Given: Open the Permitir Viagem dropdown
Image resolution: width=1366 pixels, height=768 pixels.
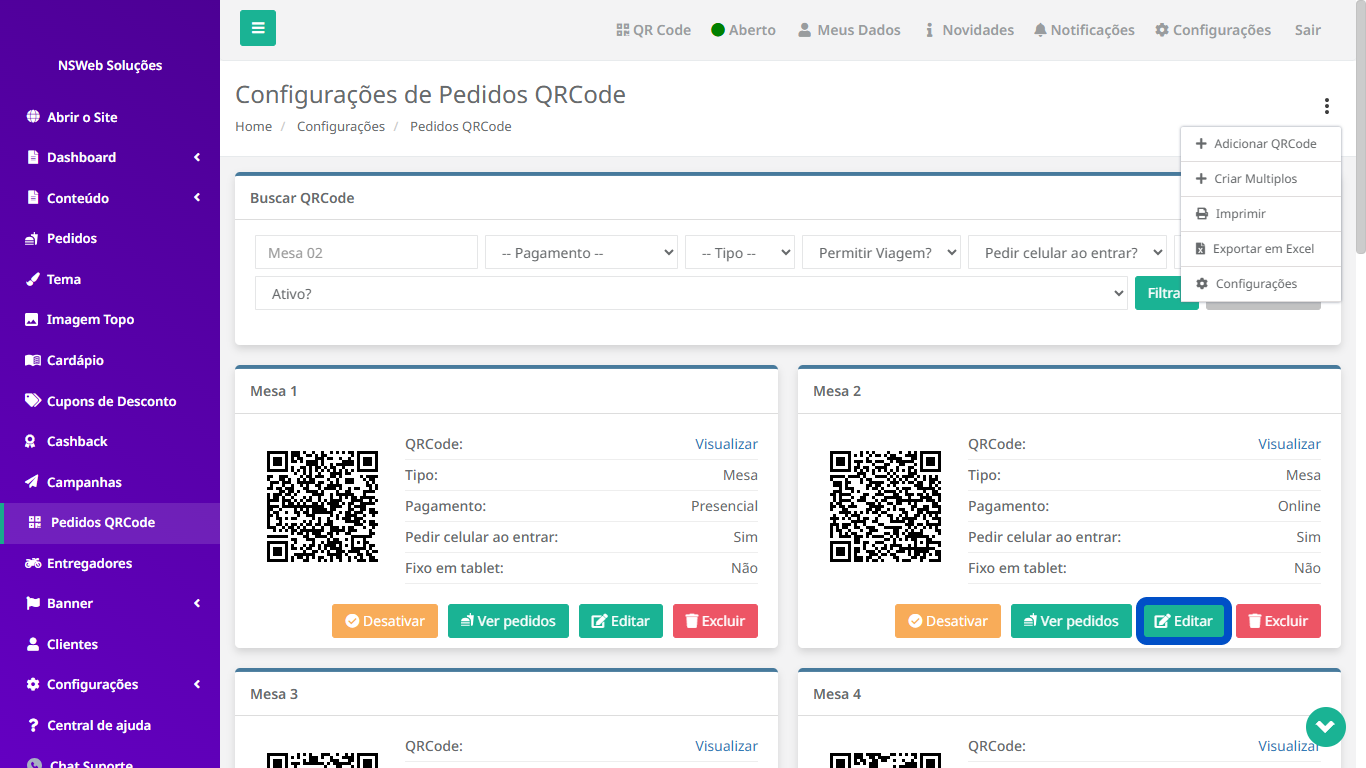Looking at the screenshot, I should coord(881,253).
